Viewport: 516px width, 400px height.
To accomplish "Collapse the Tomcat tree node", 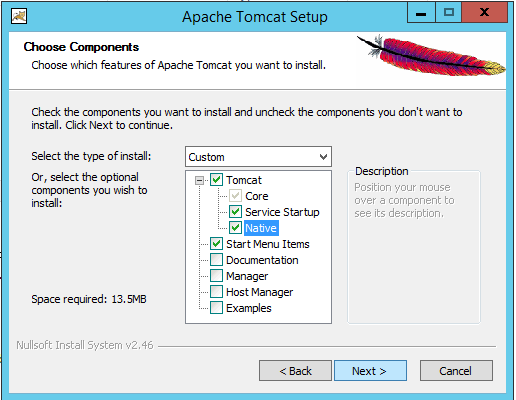I will (x=199, y=180).
